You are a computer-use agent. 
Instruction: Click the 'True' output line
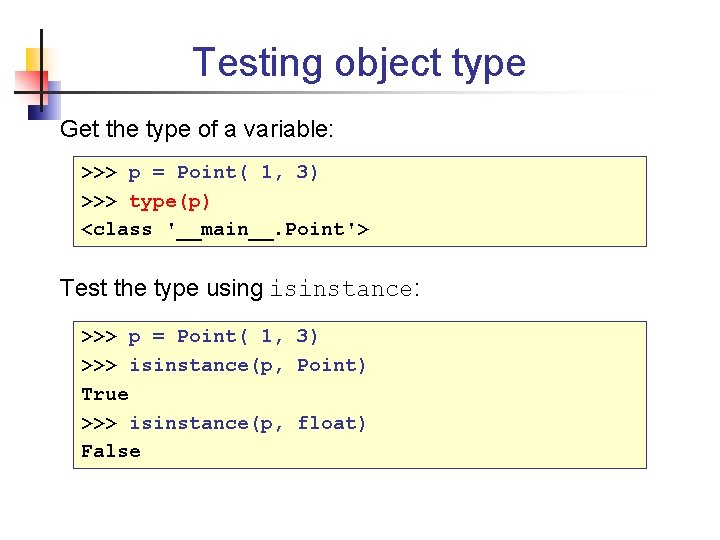tap(105, 394)
